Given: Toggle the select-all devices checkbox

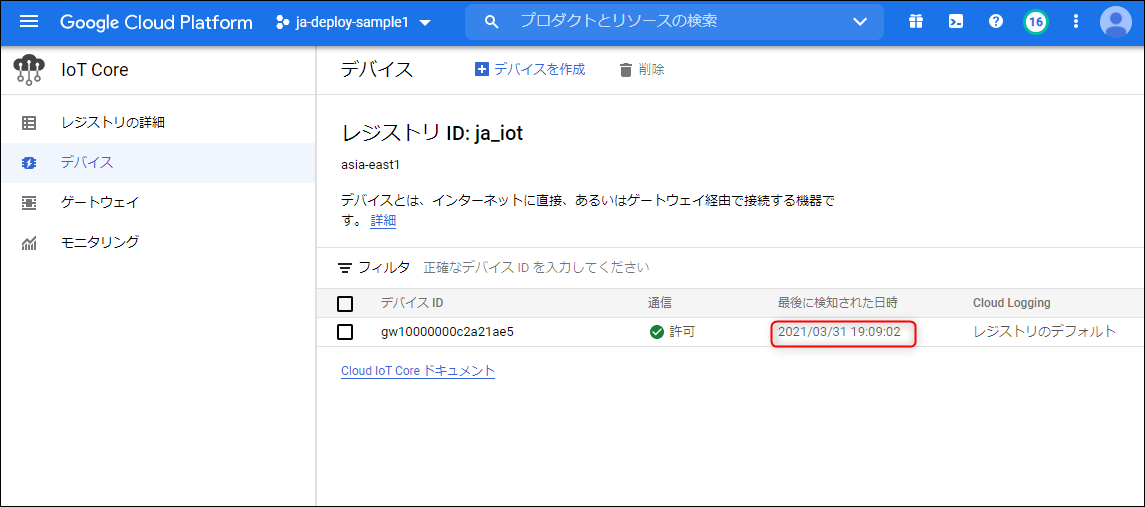Looking at the screenshot, I should coord(345,304).
